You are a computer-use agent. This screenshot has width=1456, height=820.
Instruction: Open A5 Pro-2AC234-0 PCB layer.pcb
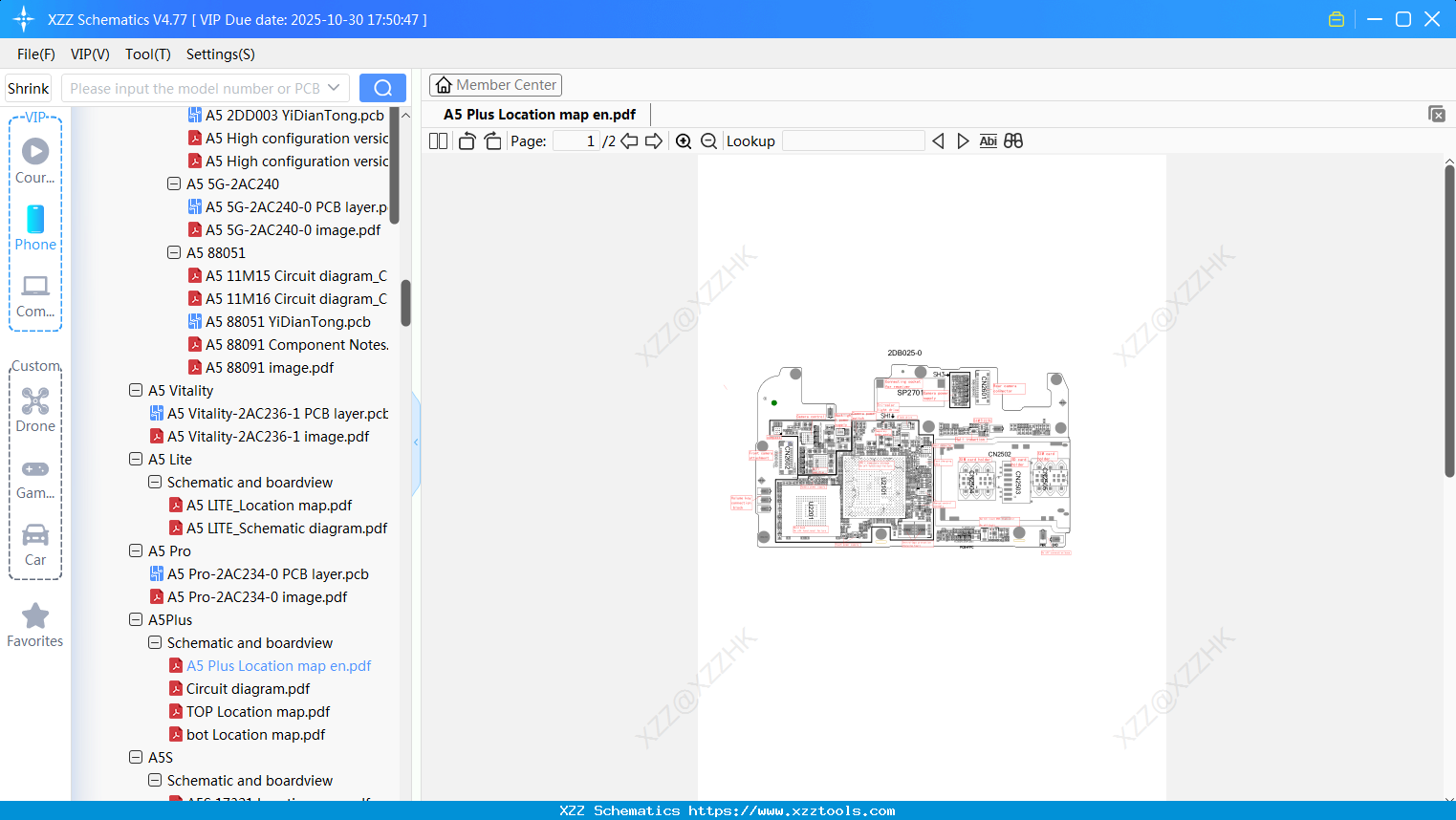(259, 573)
